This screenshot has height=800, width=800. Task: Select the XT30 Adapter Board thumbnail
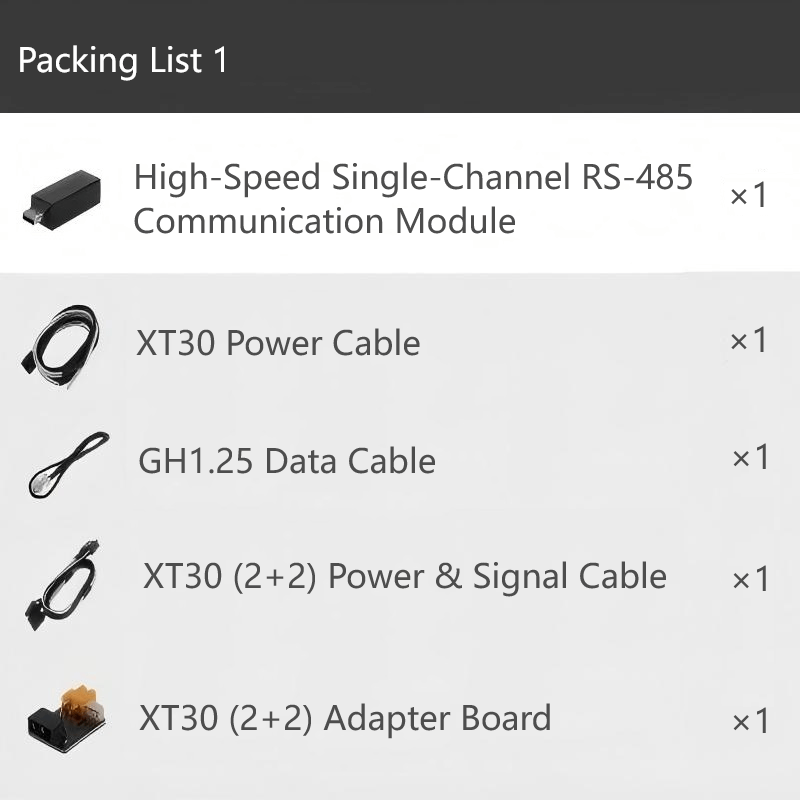click(x=66, y=720)
